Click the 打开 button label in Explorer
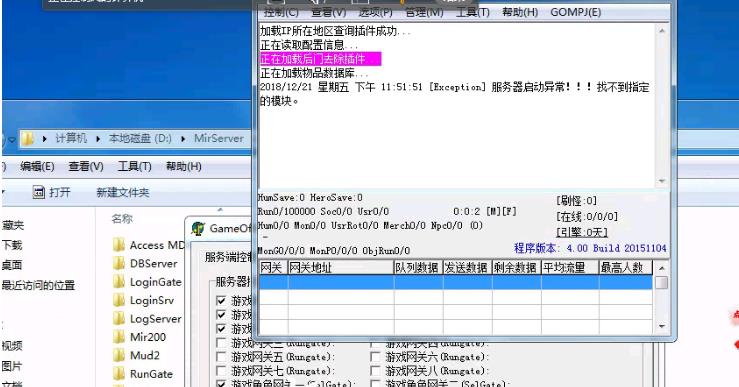 60,192
